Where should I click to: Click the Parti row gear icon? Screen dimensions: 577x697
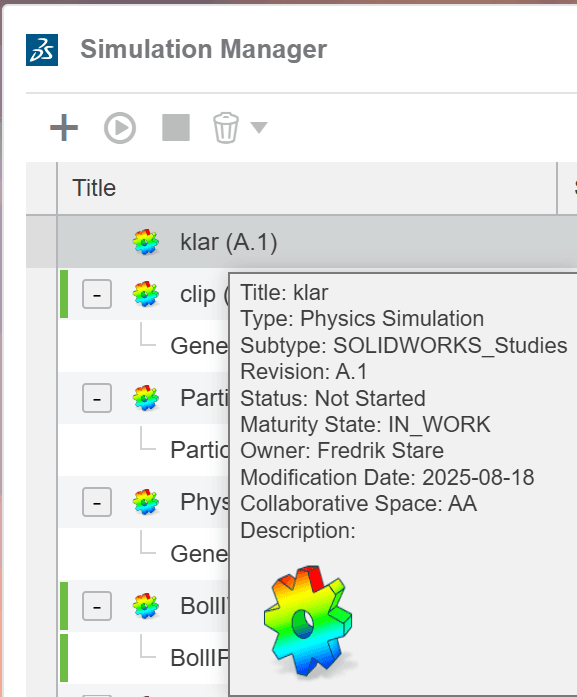click(146, 398)
